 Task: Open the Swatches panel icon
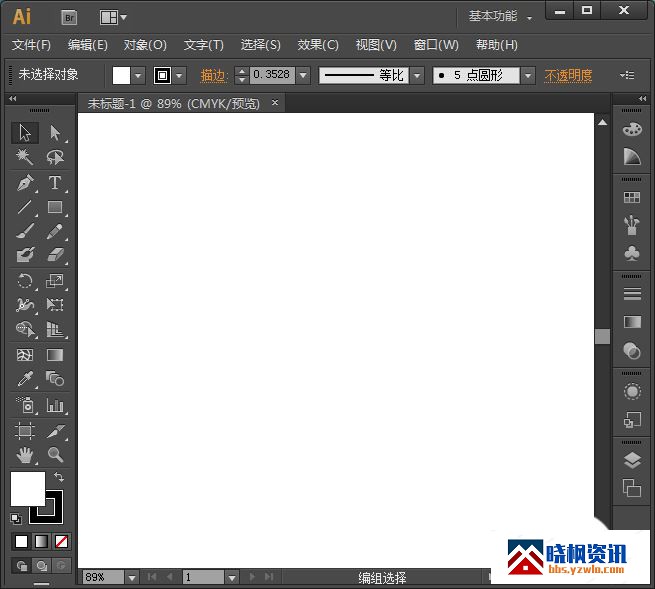click(x=631, y=198)
